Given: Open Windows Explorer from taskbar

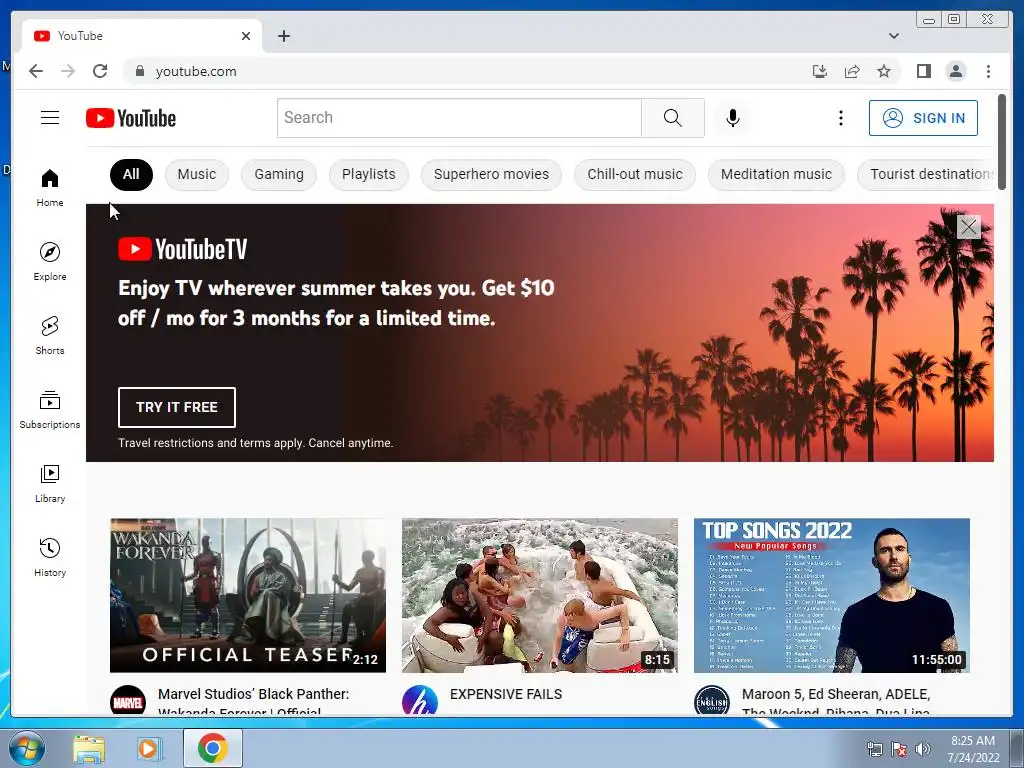Looking at the screenshot, I should pyautogui.click(x=89, y=749).
